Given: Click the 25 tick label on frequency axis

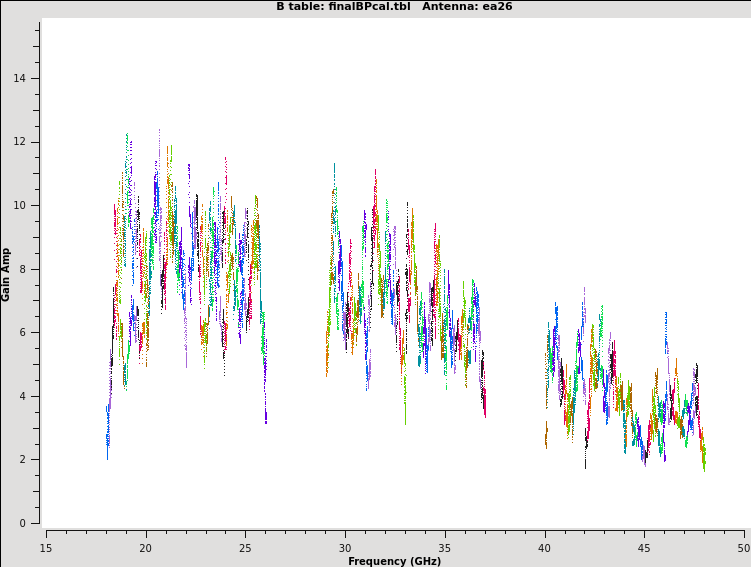Looking at the screenshot, I should (245, 547).
